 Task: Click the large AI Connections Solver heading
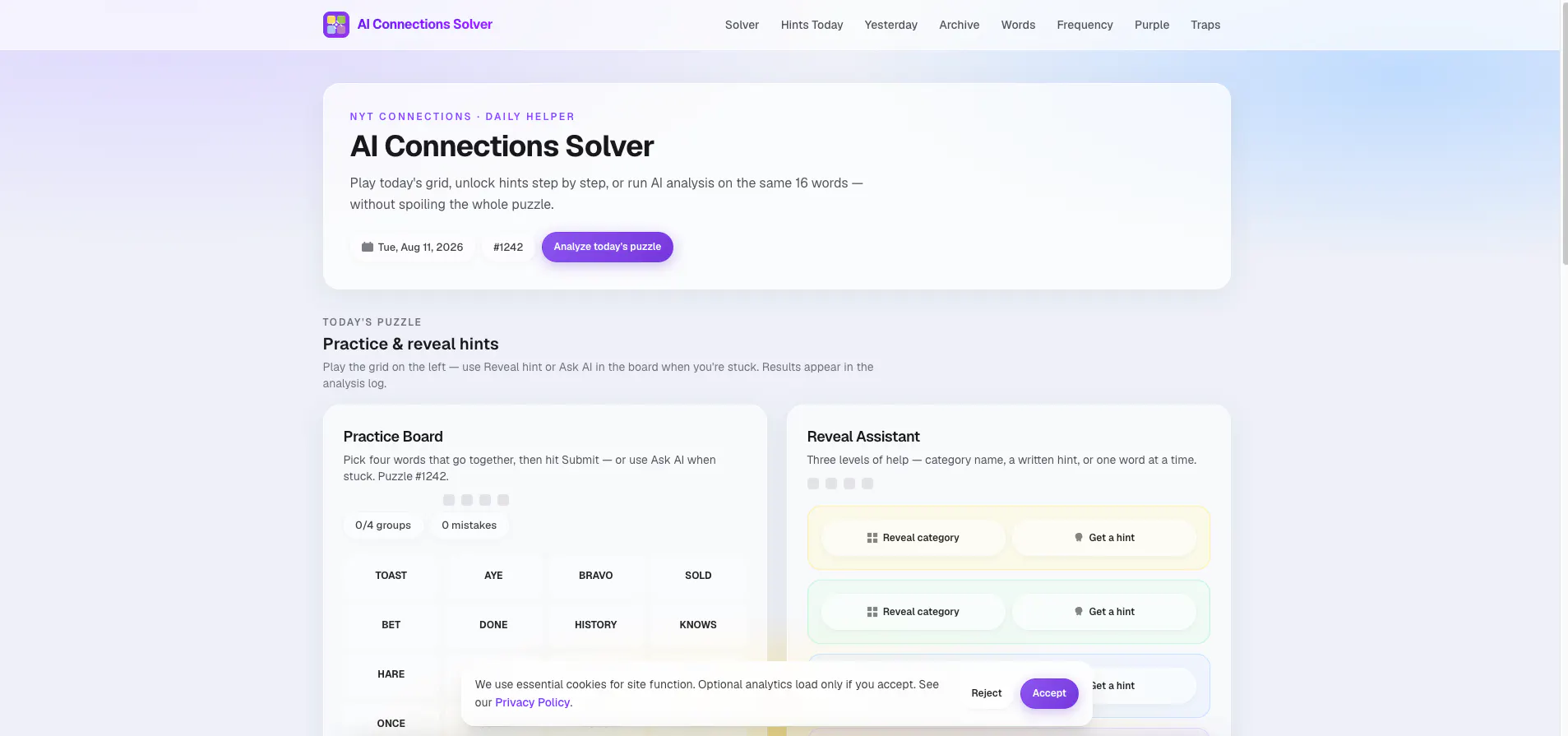point(502,146)
